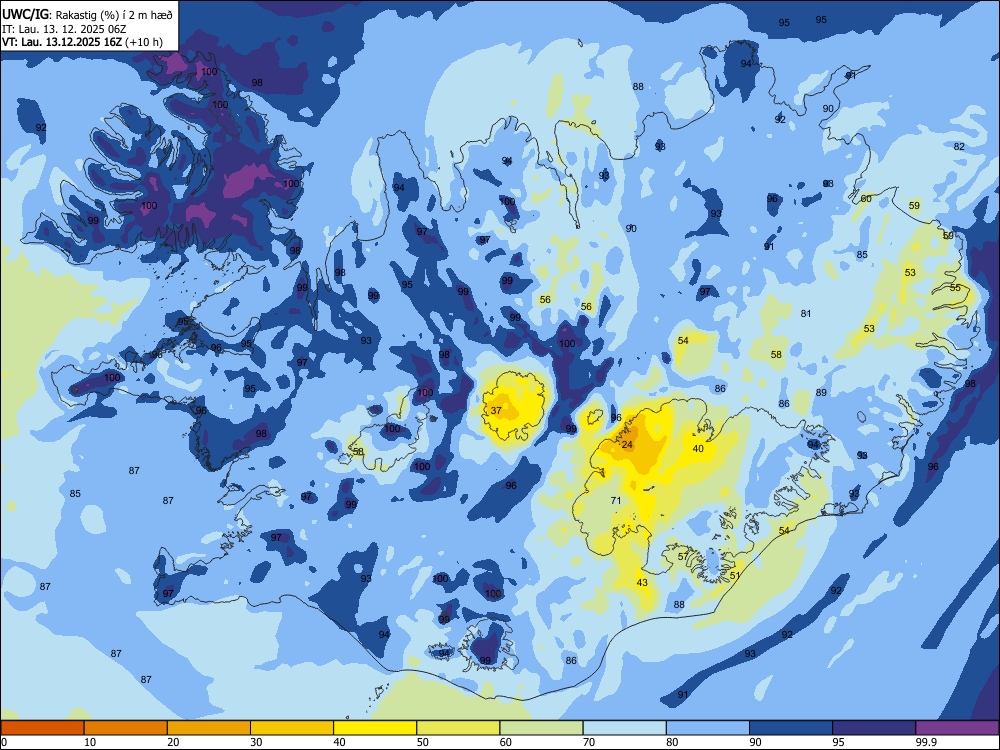Click the '43' humidity value on the map
Screen dimensions: 1000x750
[x=642, y=583]
